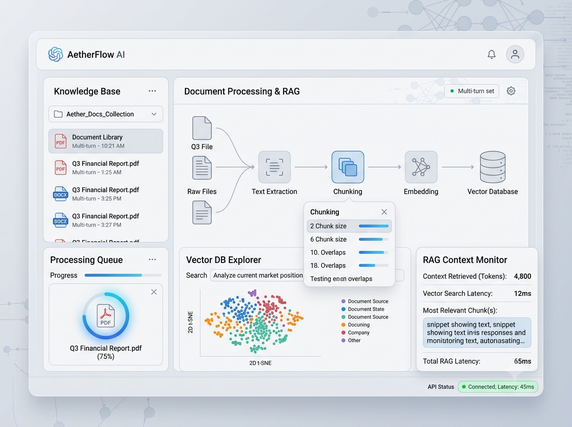The image size is (572, 427).
Task: Open Processing Queue three-dot menu
Action: point(152,260)
